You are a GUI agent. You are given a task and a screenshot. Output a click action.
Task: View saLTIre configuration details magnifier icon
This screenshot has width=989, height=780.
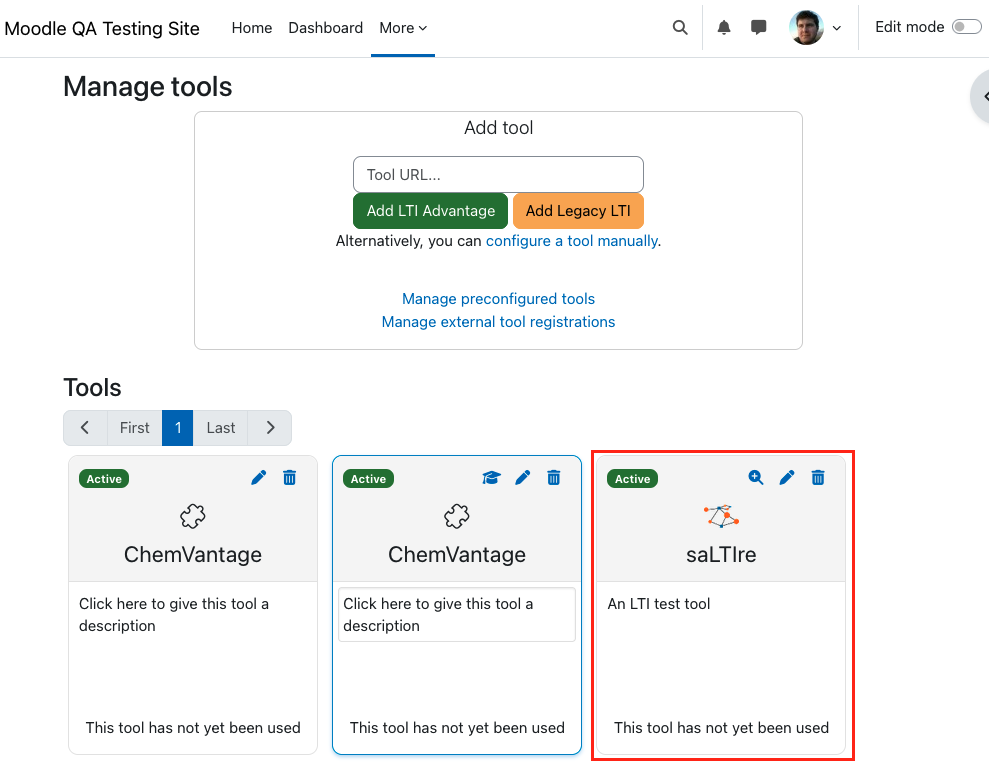756,478
